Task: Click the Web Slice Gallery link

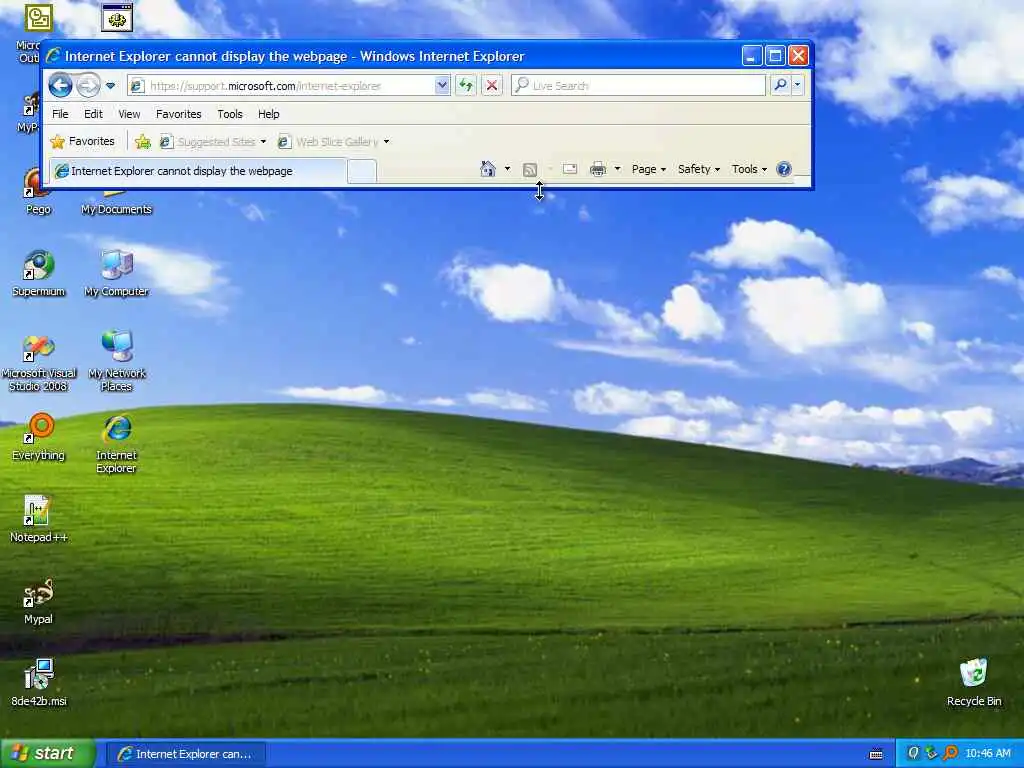Action: click(x=328, y=142)
